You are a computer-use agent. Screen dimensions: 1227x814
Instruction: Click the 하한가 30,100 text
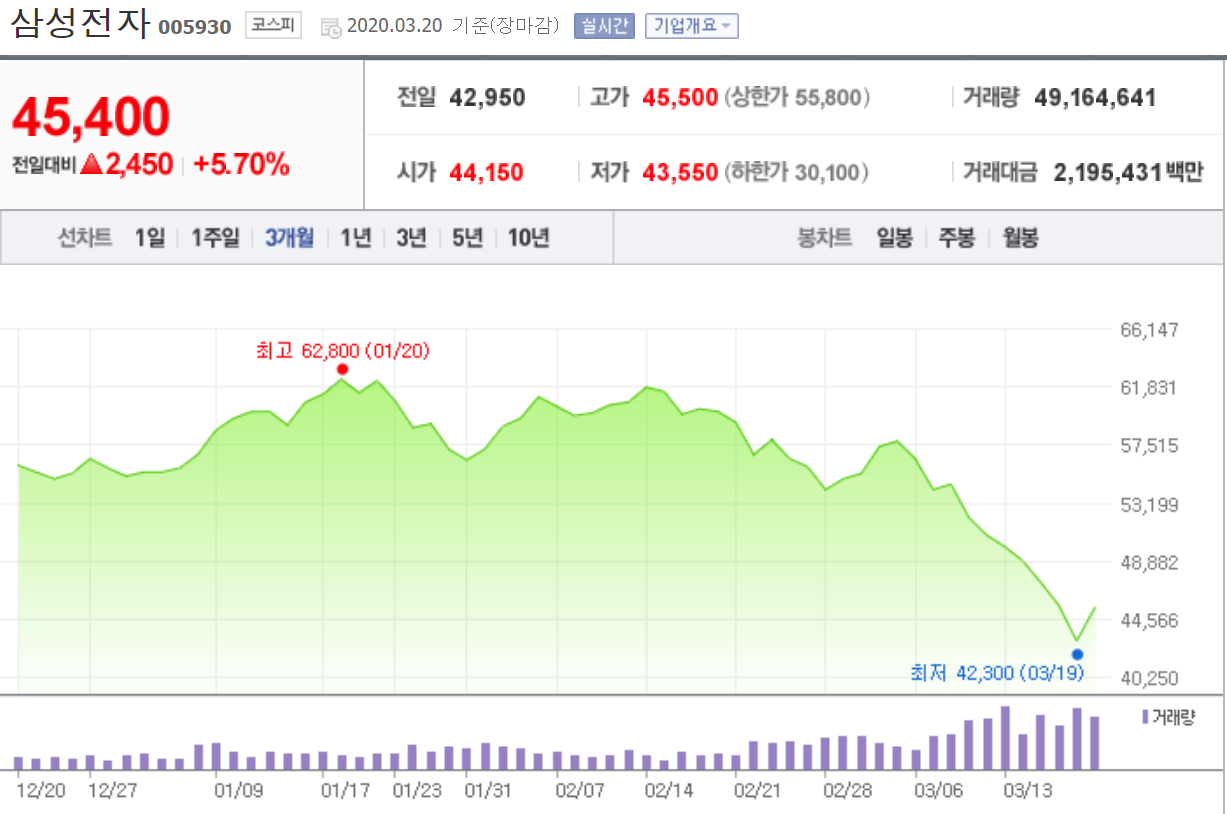click(796, 172)
